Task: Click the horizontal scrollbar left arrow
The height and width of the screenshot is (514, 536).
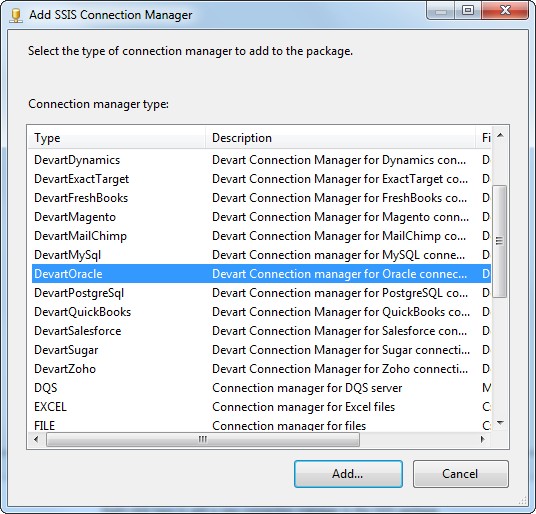Action: pyautogui.click(x=36, y=439)
